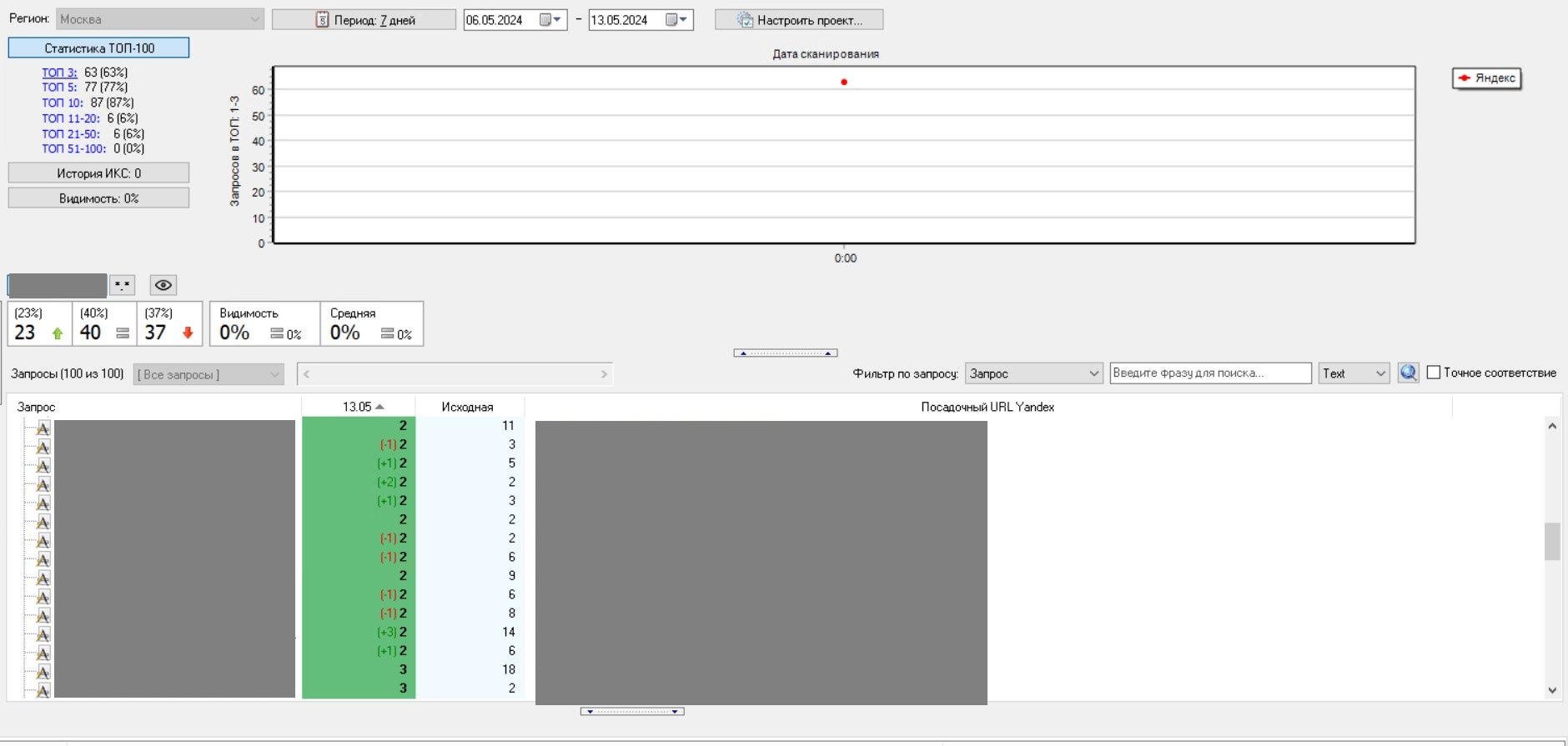Screen dimensions: 1568x746
Task: Click the (40%) 40 unchanged positions box
Action: (x=104, y=323)
